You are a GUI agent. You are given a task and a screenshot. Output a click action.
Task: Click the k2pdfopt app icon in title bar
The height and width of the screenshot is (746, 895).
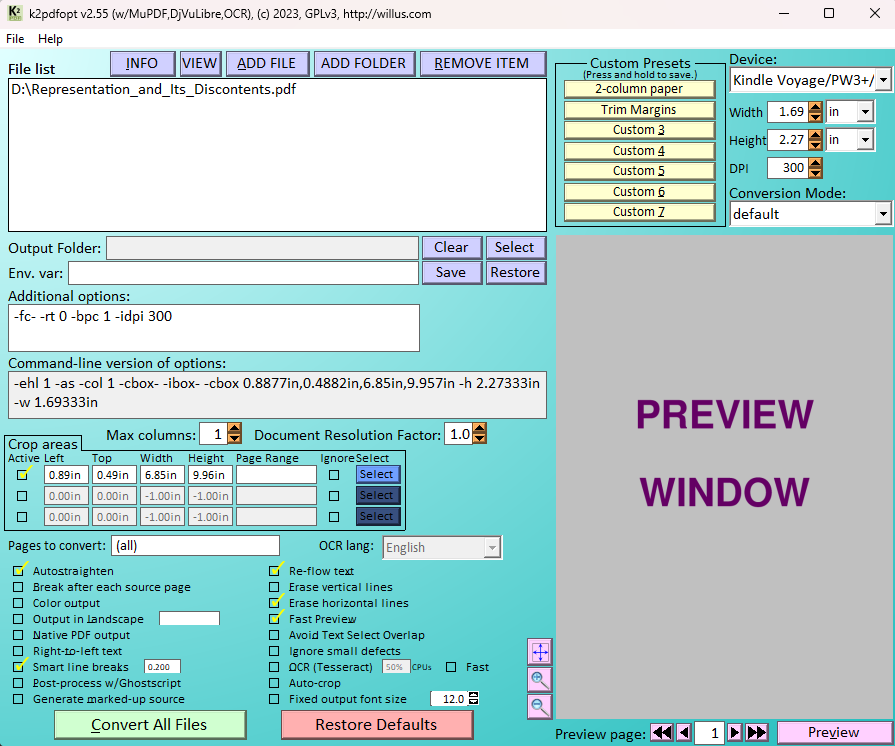14,13
